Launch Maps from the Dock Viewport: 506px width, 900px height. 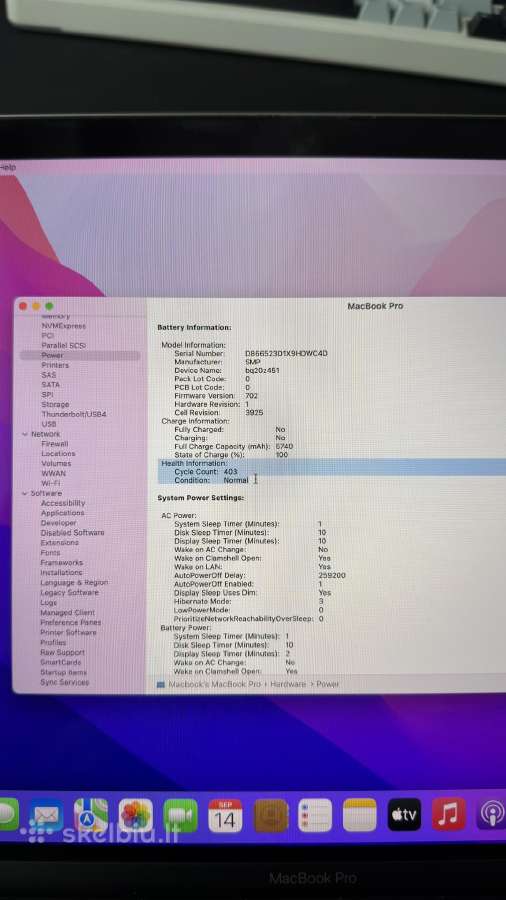(91, 814)
